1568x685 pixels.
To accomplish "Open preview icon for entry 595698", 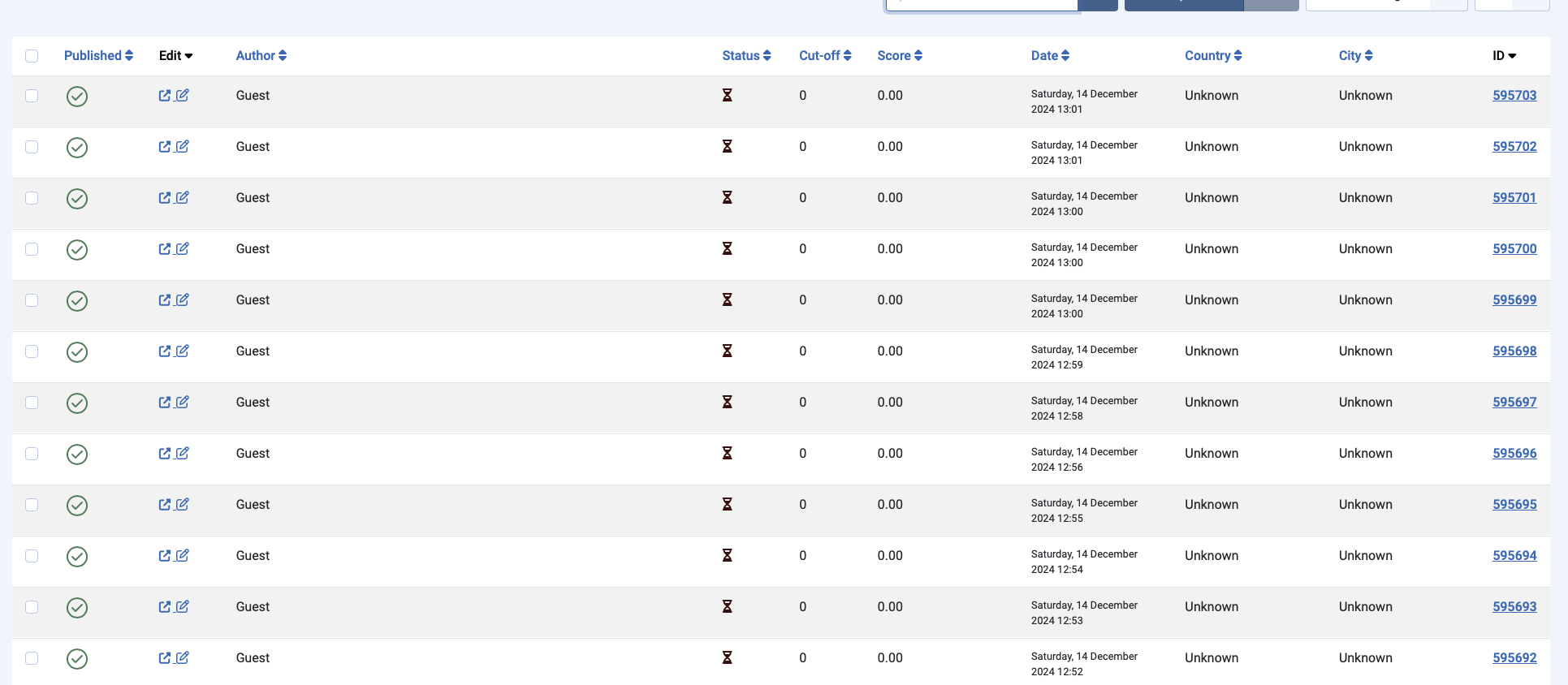I will pos(165,351).
